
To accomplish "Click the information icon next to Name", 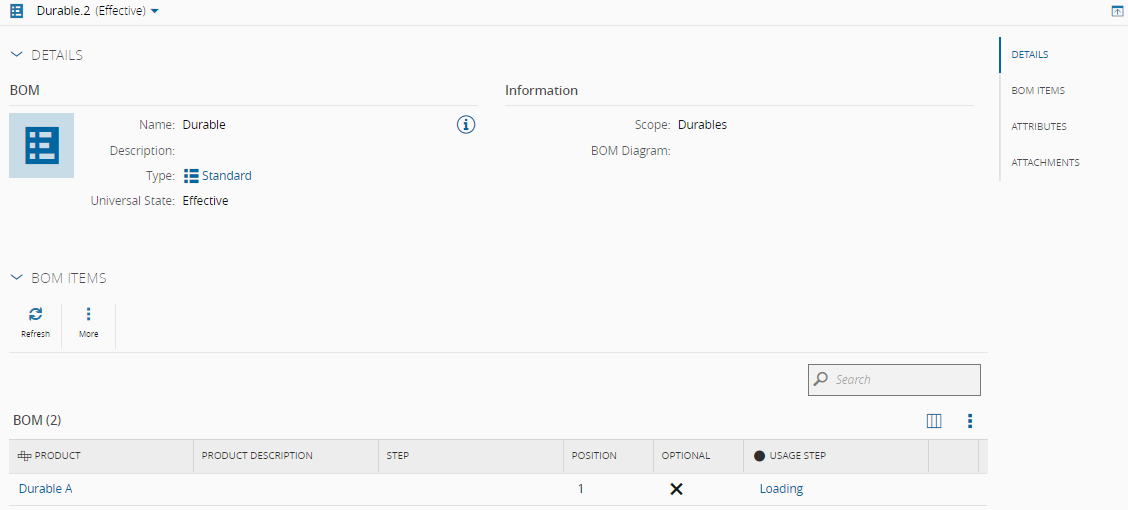I will [x=465, y=125].
